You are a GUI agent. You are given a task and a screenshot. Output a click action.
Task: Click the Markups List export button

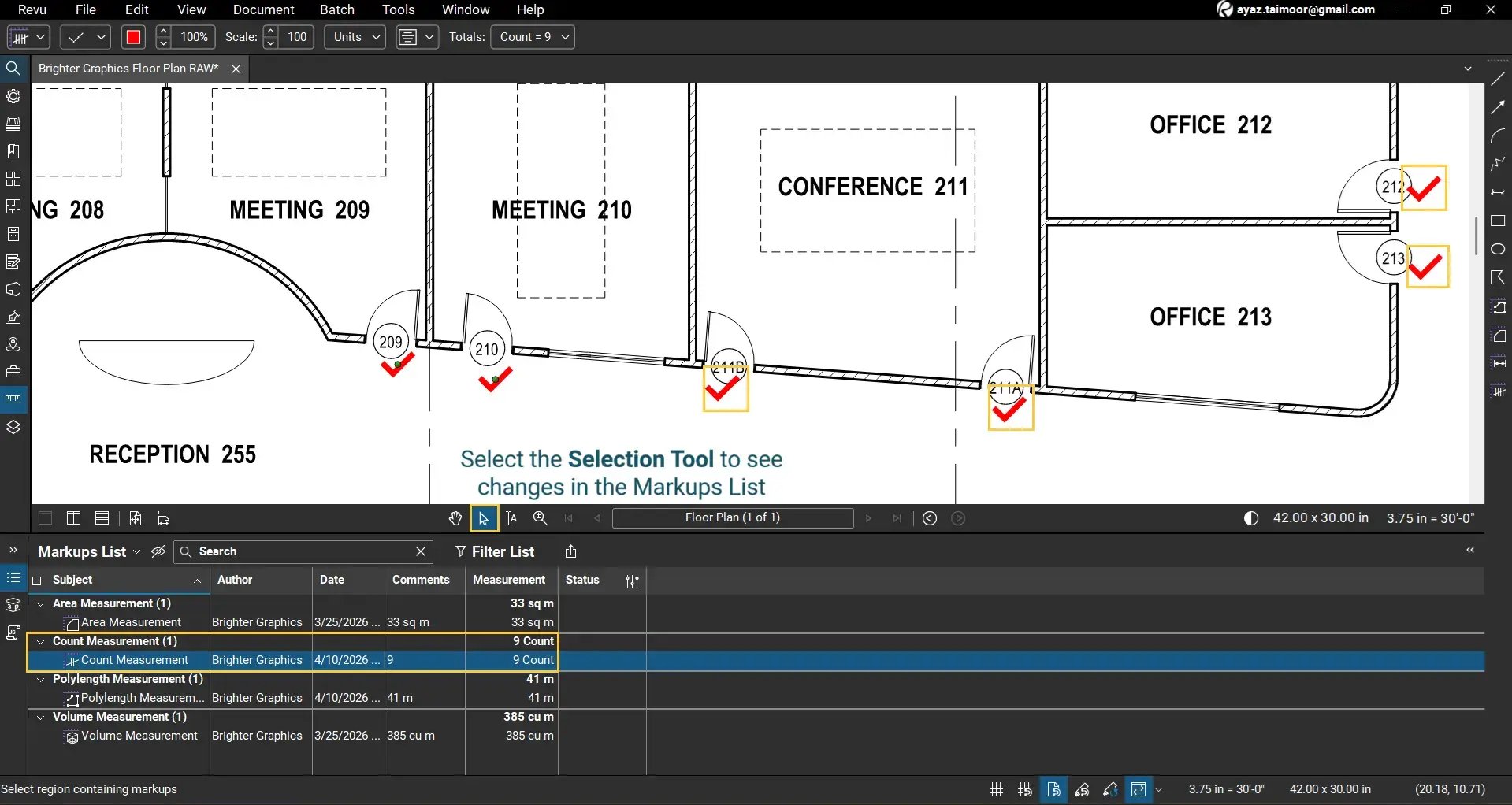[570, 551]
